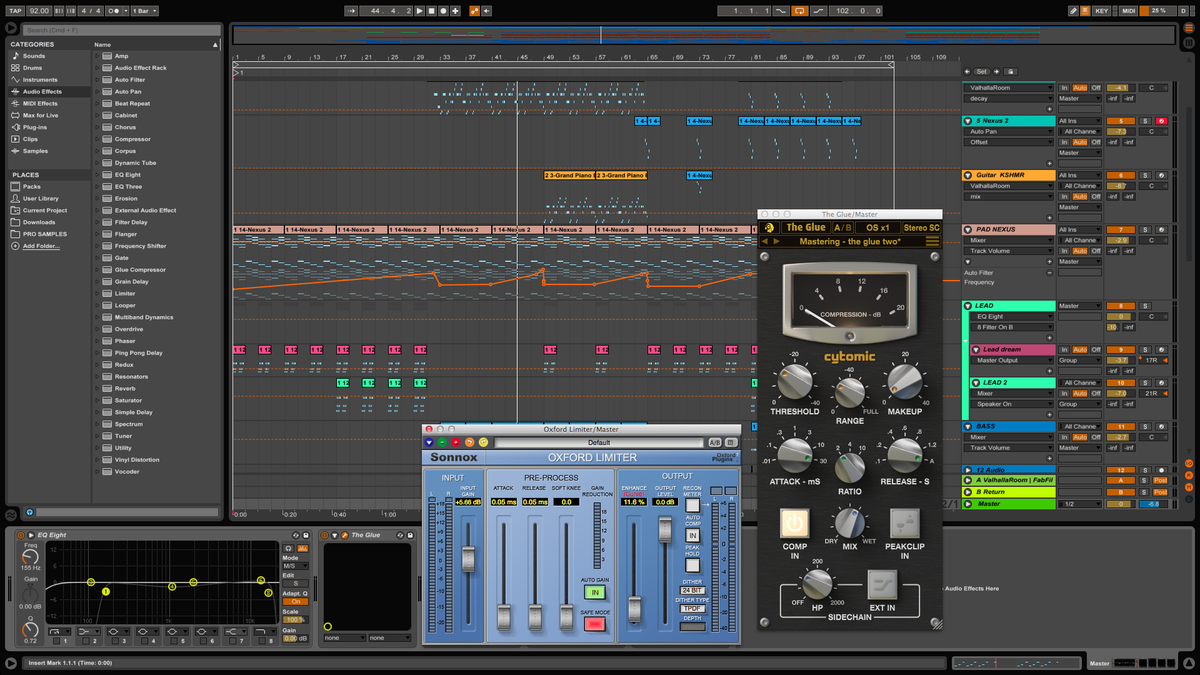Viewport: 1200px width, 675px height.
Task: Click the arrangement Record button
Action: click(x=443, y=10)
